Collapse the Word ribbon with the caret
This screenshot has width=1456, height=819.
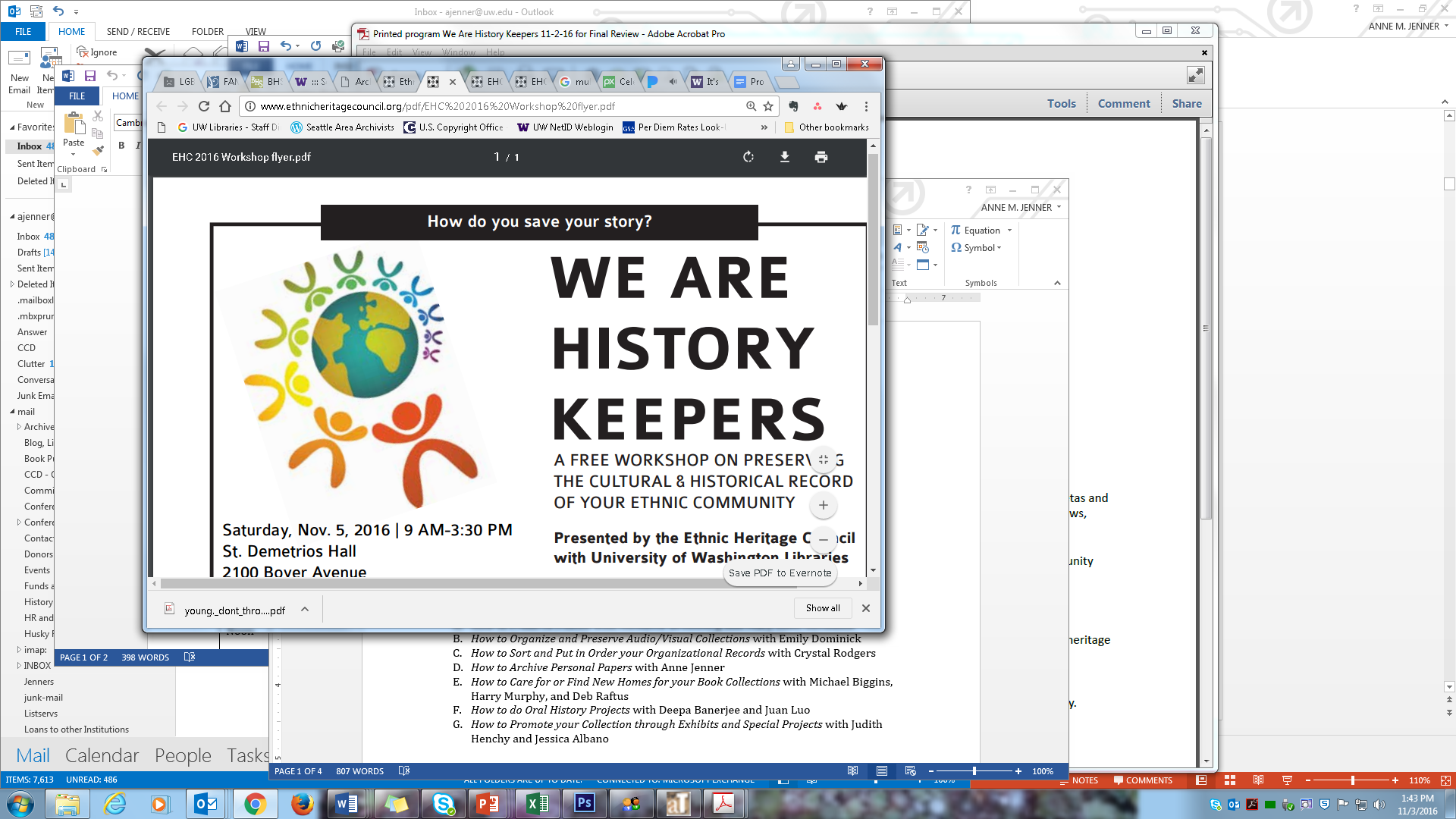[x=1057, y=283]
